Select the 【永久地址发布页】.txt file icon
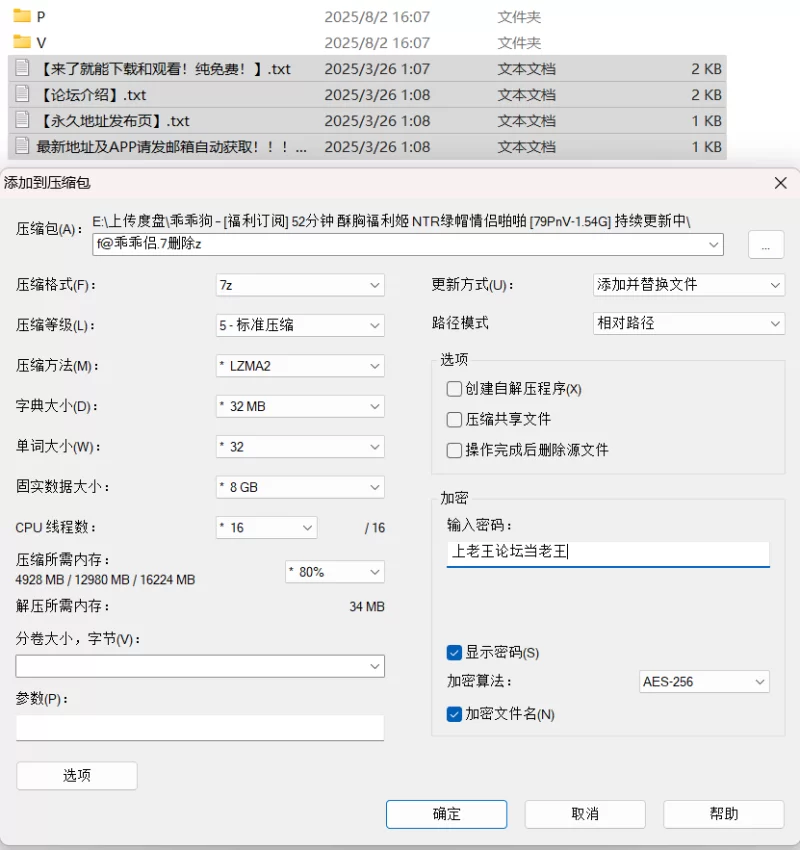The height and width of the screenshot is (850, 800). pos(22,120)
